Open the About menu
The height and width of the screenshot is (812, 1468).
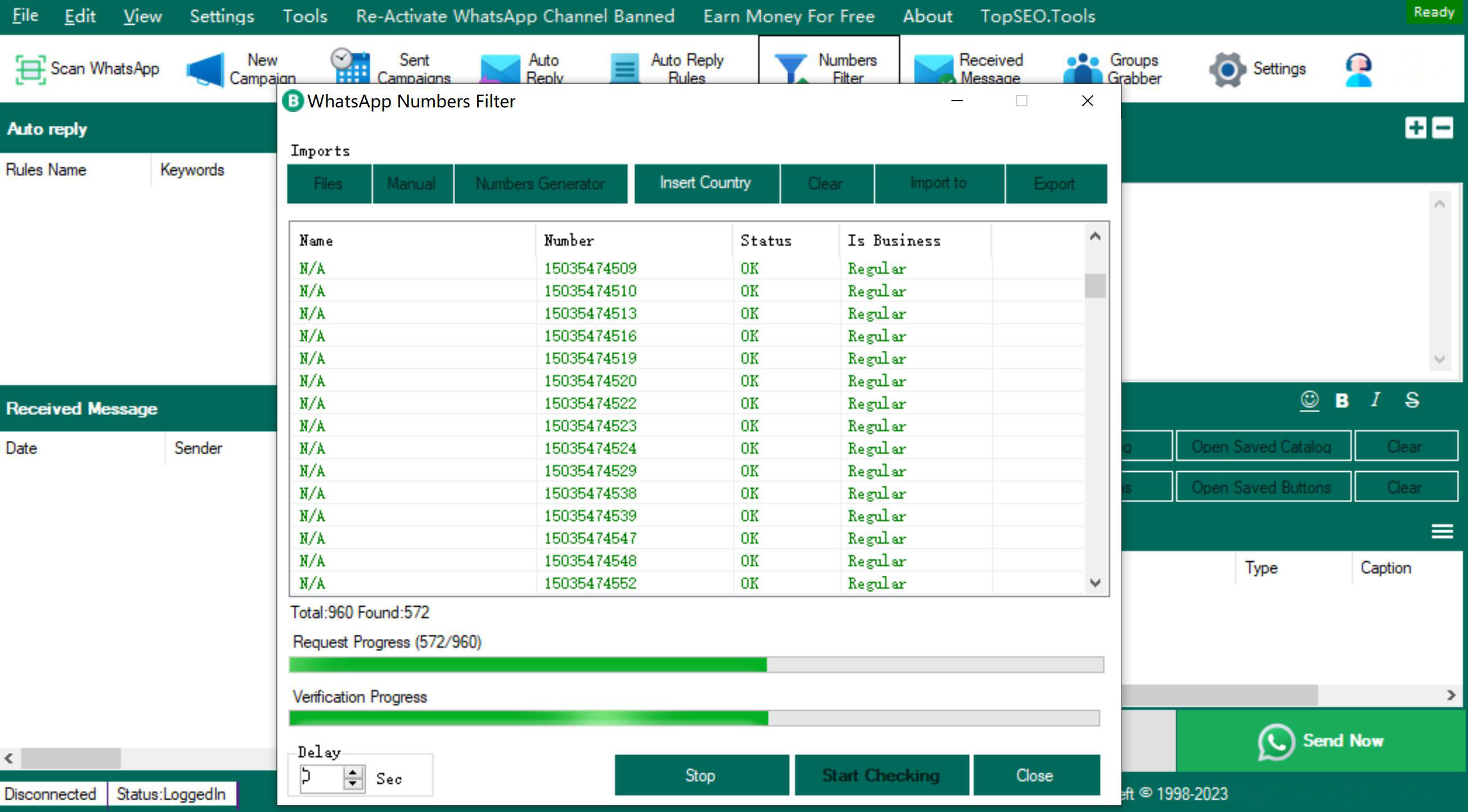[927, 16]
